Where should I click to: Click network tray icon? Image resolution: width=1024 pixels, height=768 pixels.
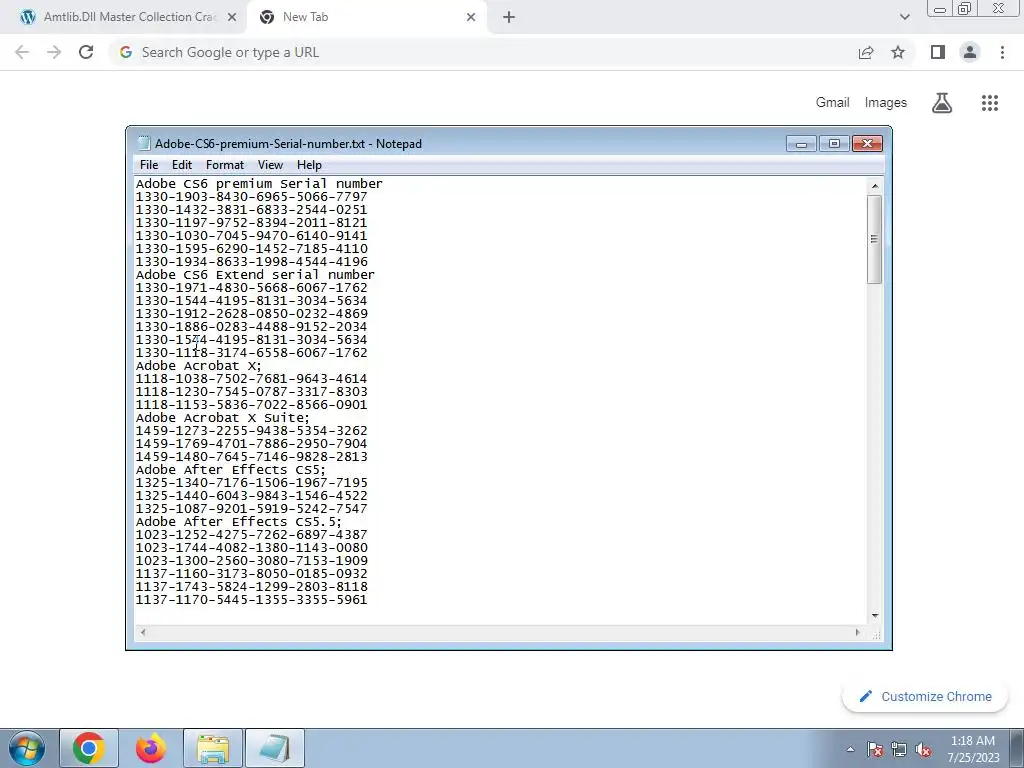899,749
